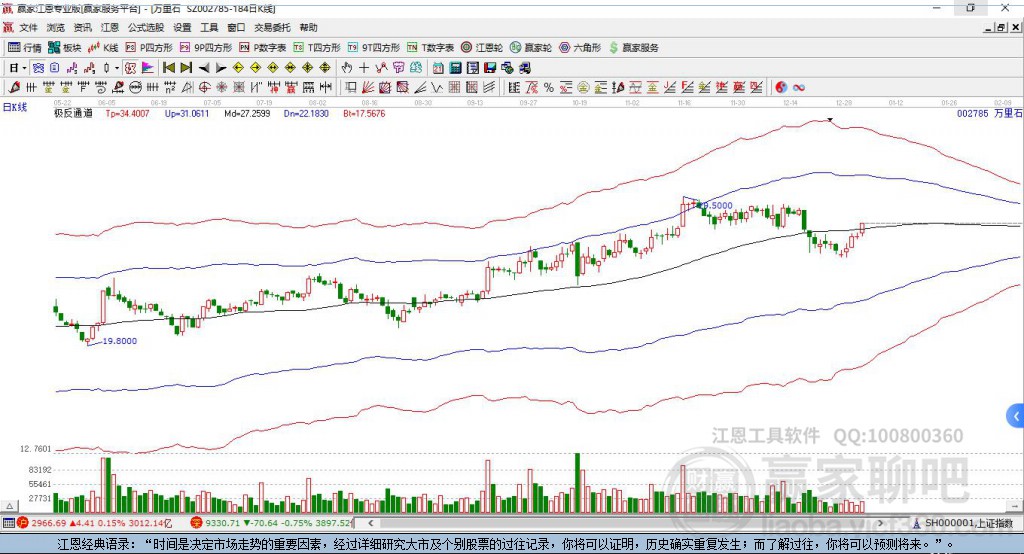Viewport: 1024px width, 554px height.
Task: Open the T四方形 tool
Action: (317, 48)
